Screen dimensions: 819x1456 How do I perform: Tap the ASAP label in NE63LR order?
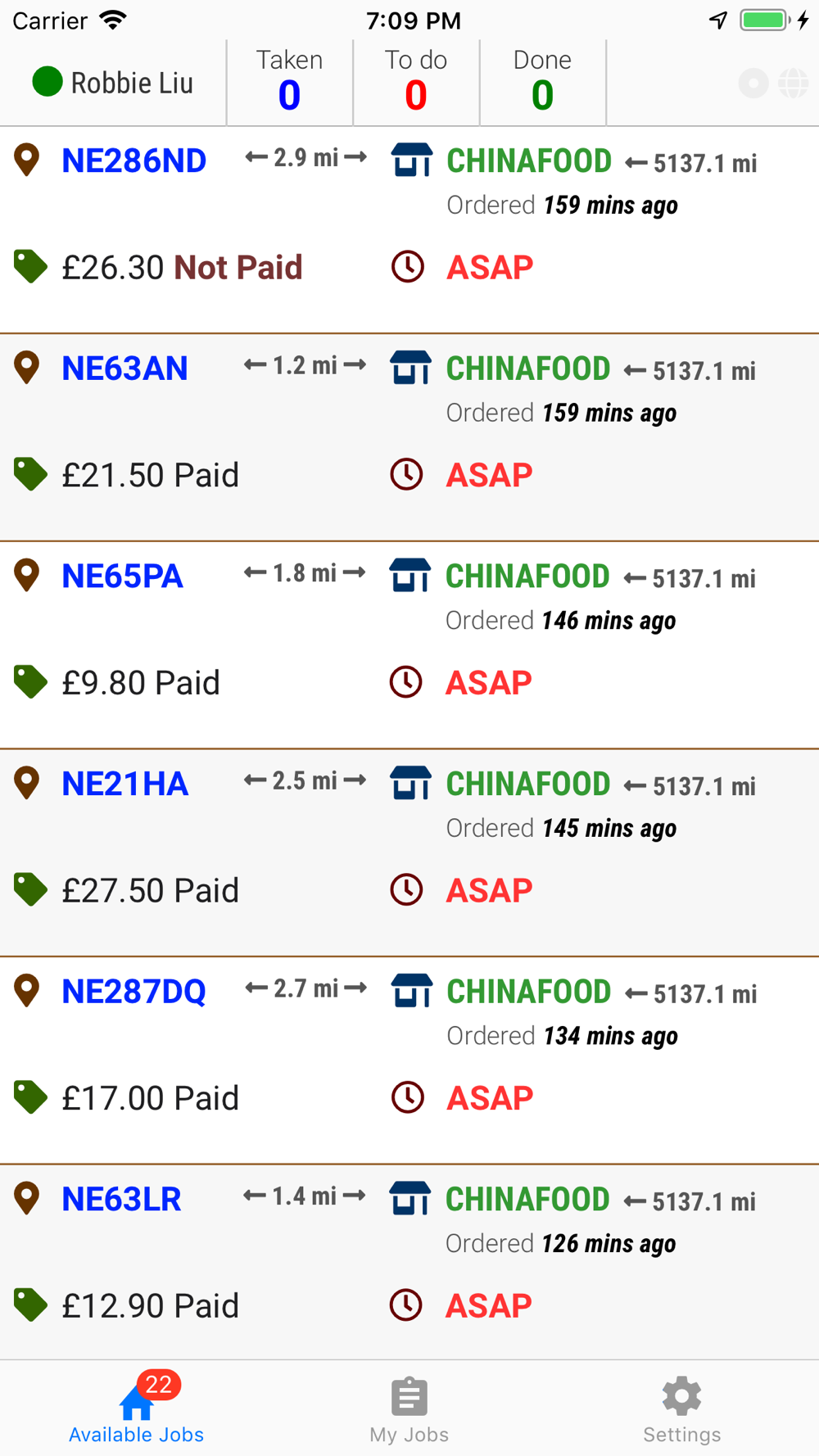pos(489,1305)
